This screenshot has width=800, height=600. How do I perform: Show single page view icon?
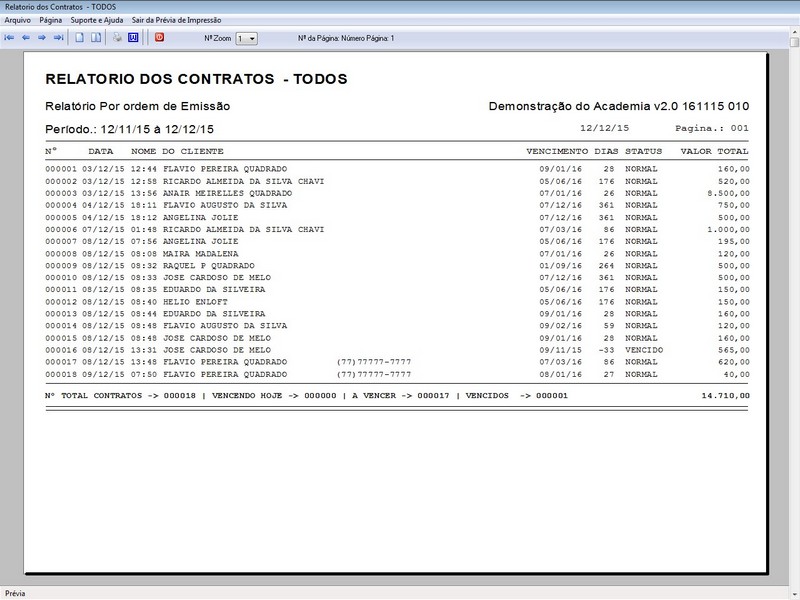point(80,38)
